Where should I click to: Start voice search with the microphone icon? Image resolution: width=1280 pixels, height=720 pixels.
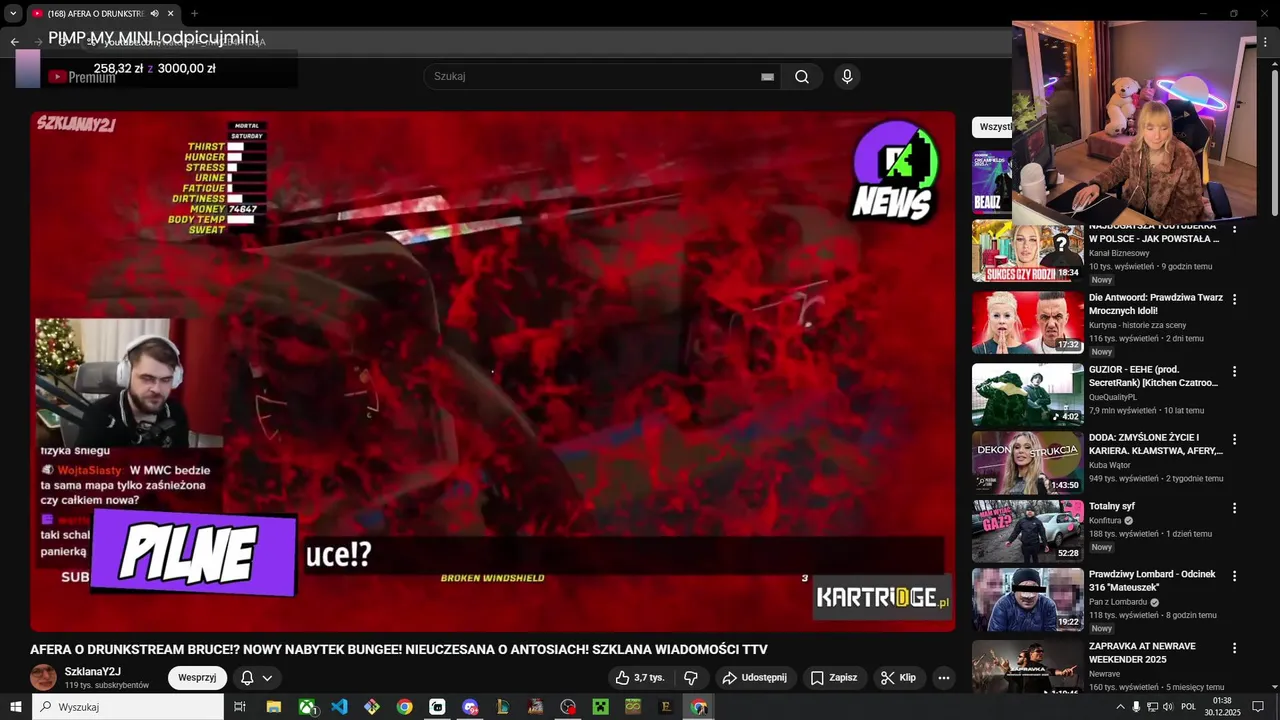click(x=847, y=77)
